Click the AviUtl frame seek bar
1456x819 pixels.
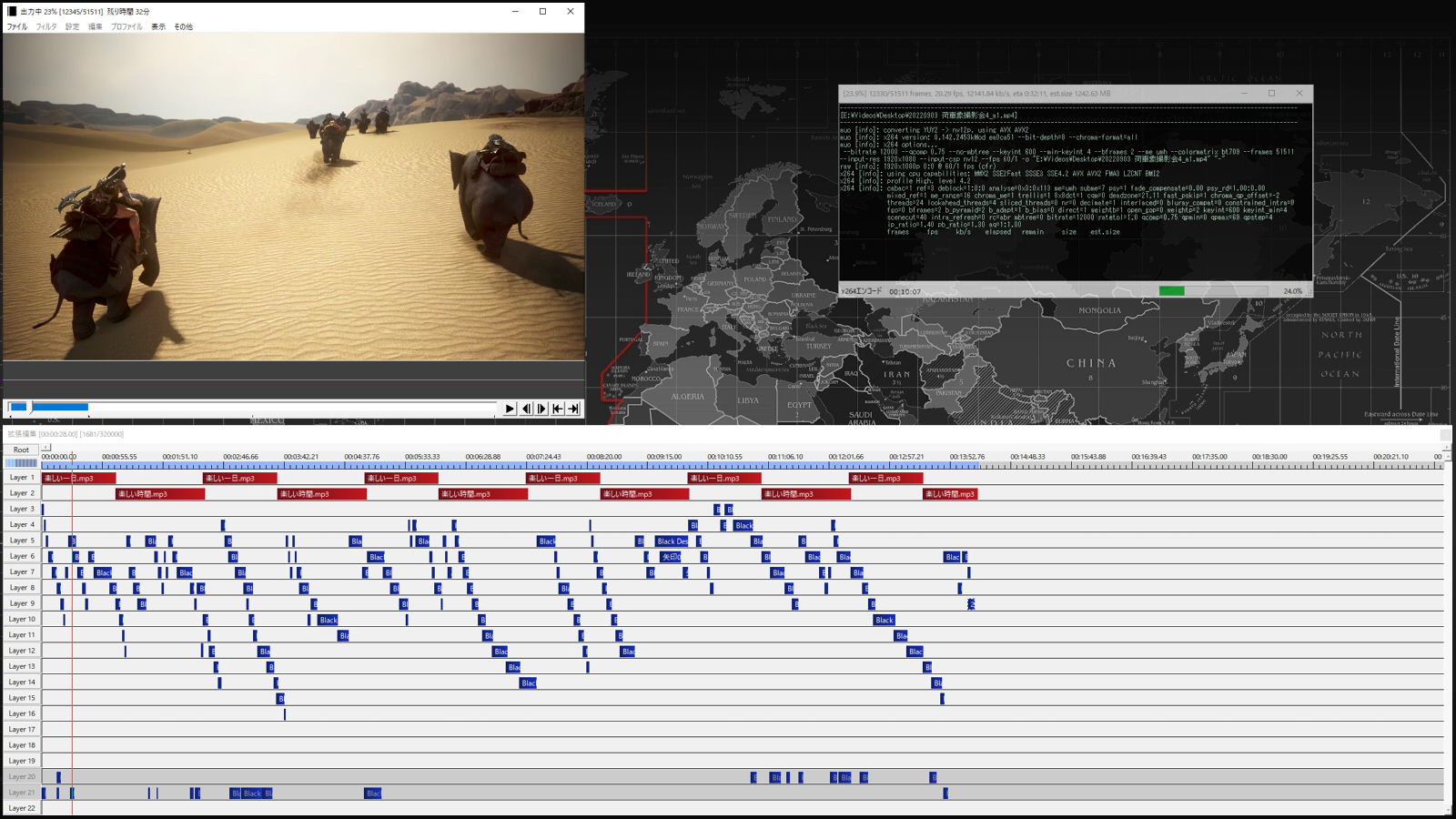pyautogui.click(x=252, y=407)
